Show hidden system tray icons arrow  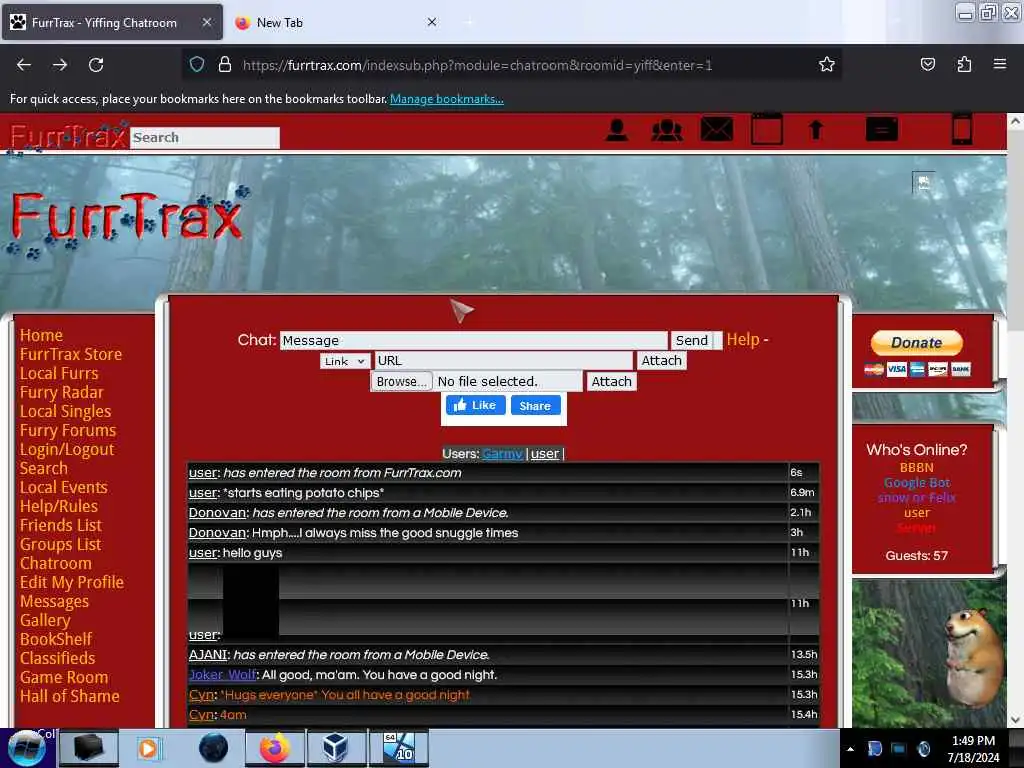click(x=850, y=749)
